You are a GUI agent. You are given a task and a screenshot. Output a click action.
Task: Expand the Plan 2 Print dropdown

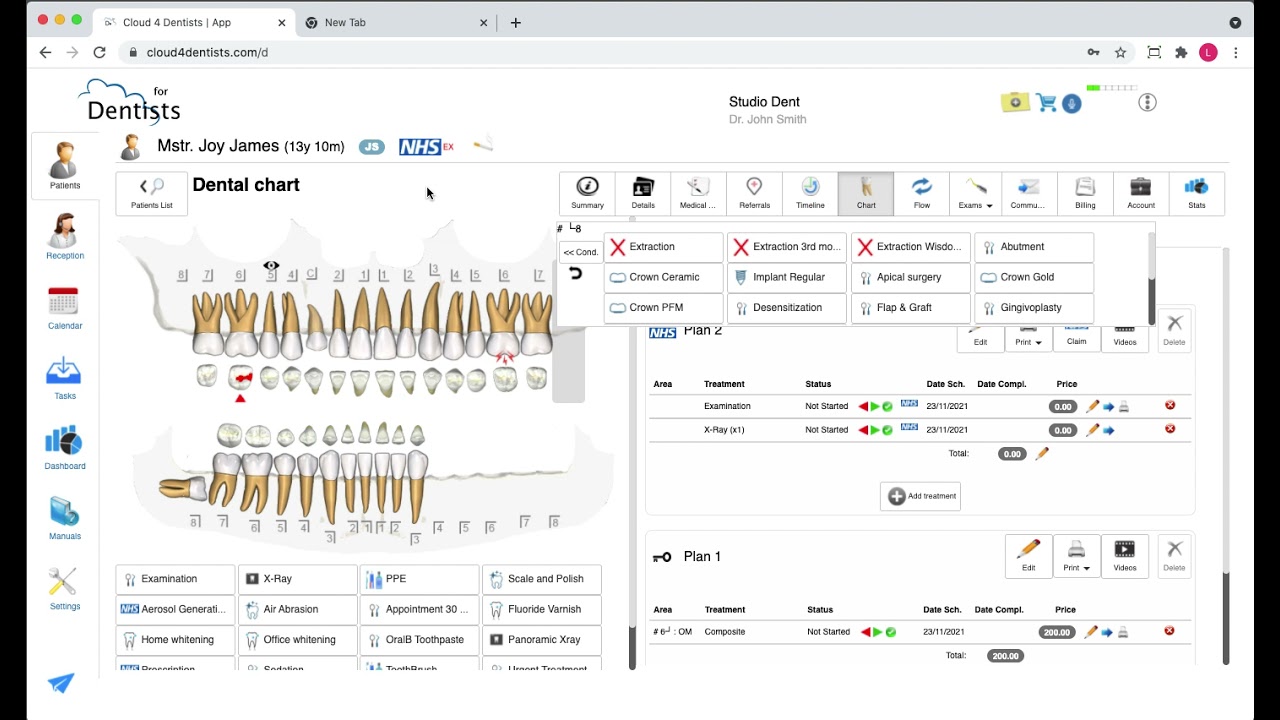tap(1028, 339)
